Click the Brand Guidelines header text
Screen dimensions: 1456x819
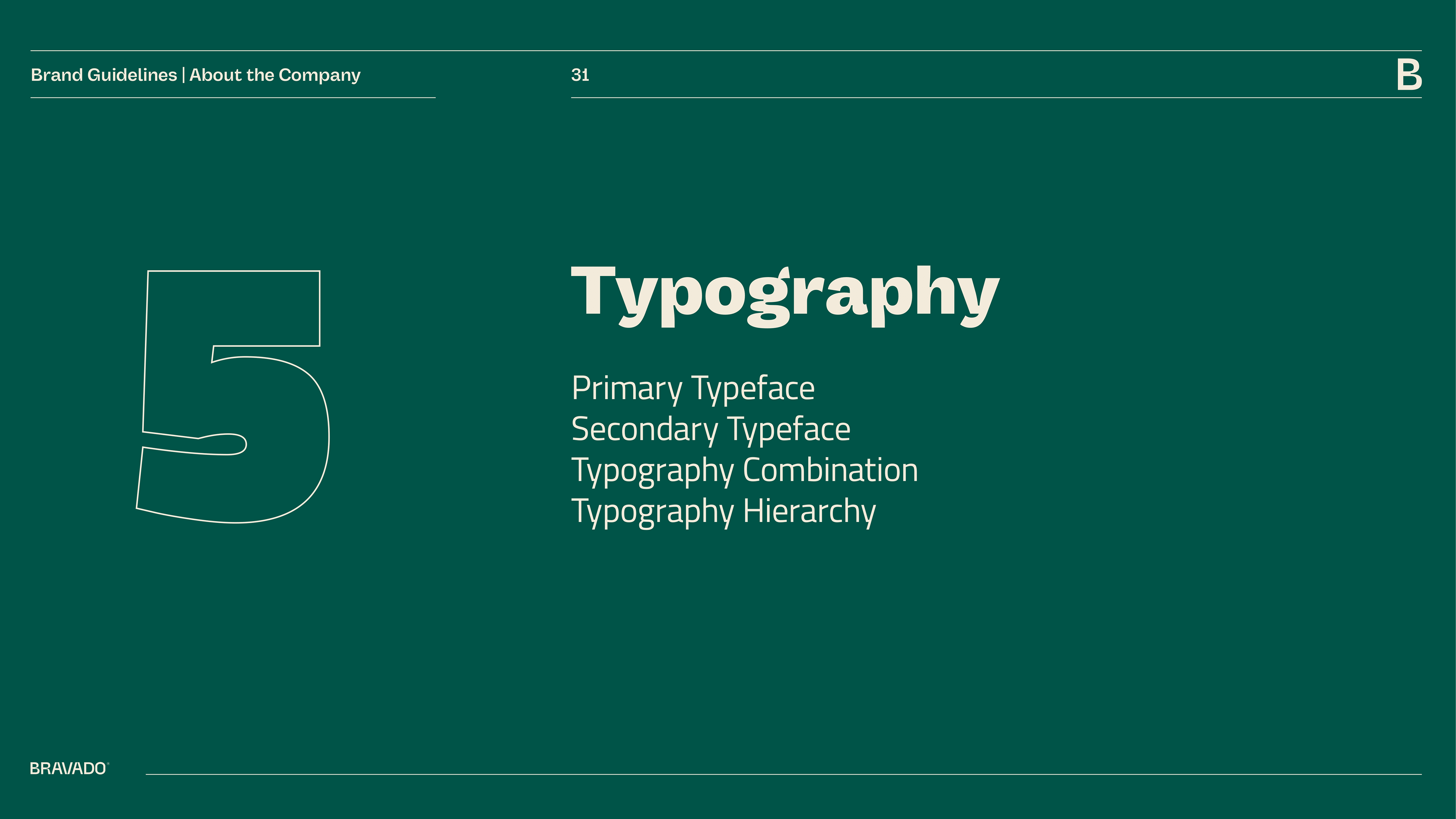pos(104,75)
